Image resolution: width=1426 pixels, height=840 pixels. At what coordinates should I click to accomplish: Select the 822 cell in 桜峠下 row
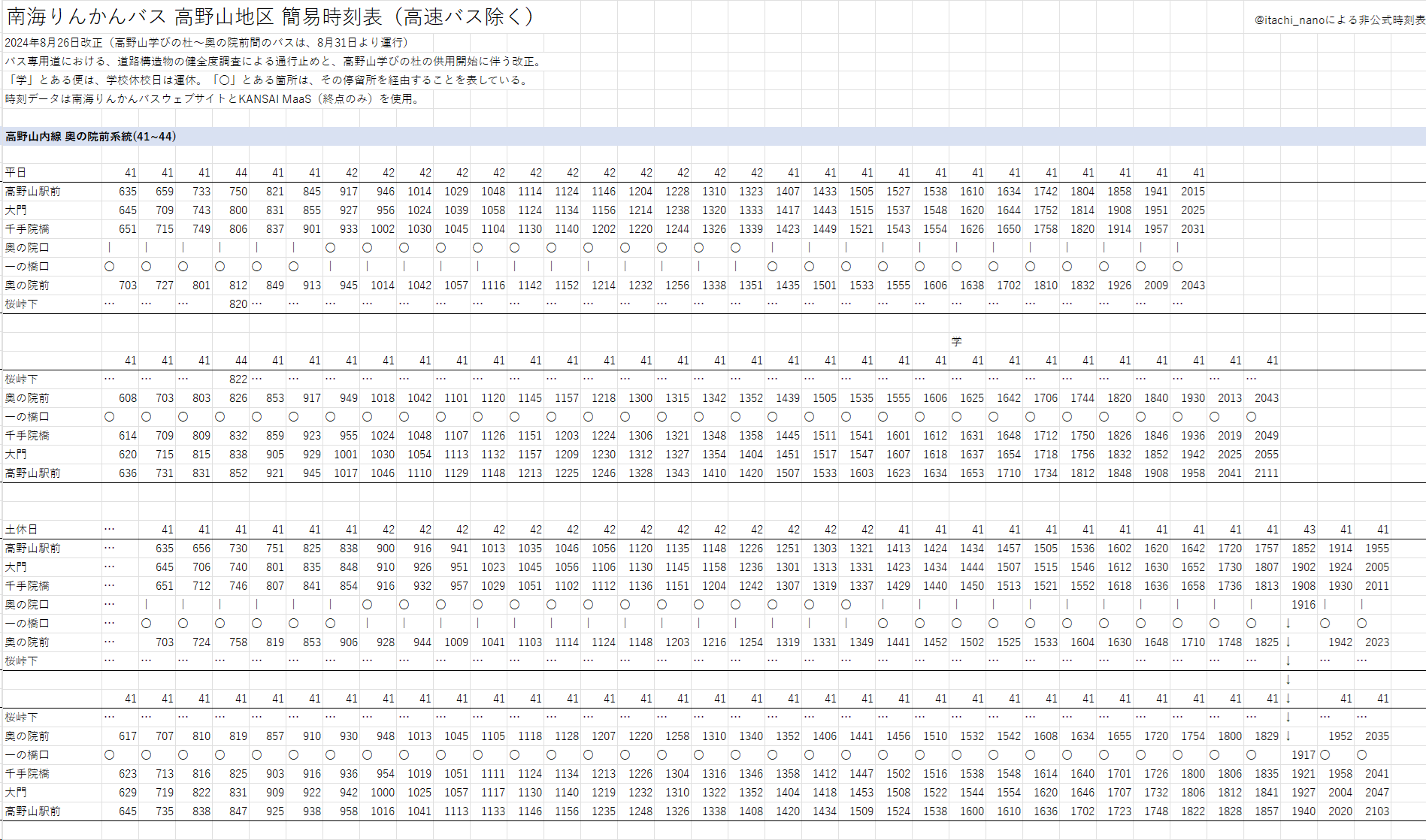[238, 379]
